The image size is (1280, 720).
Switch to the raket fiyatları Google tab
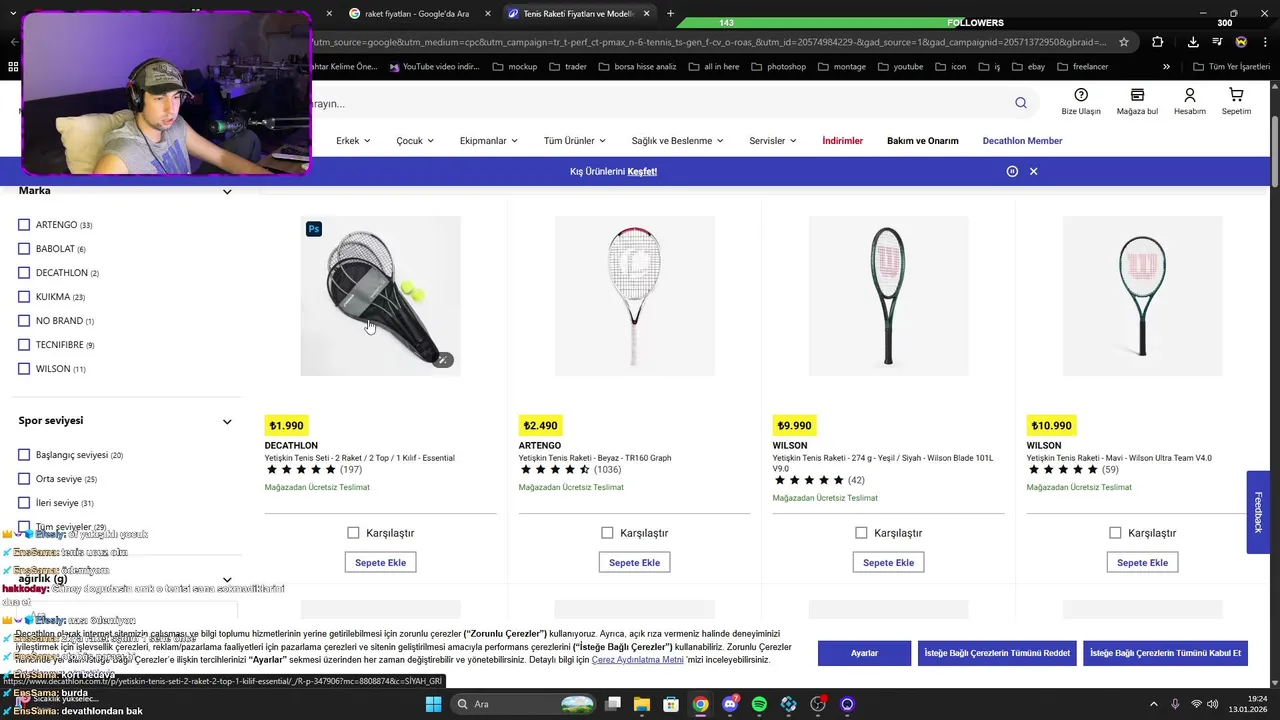[x=417, y=14]
